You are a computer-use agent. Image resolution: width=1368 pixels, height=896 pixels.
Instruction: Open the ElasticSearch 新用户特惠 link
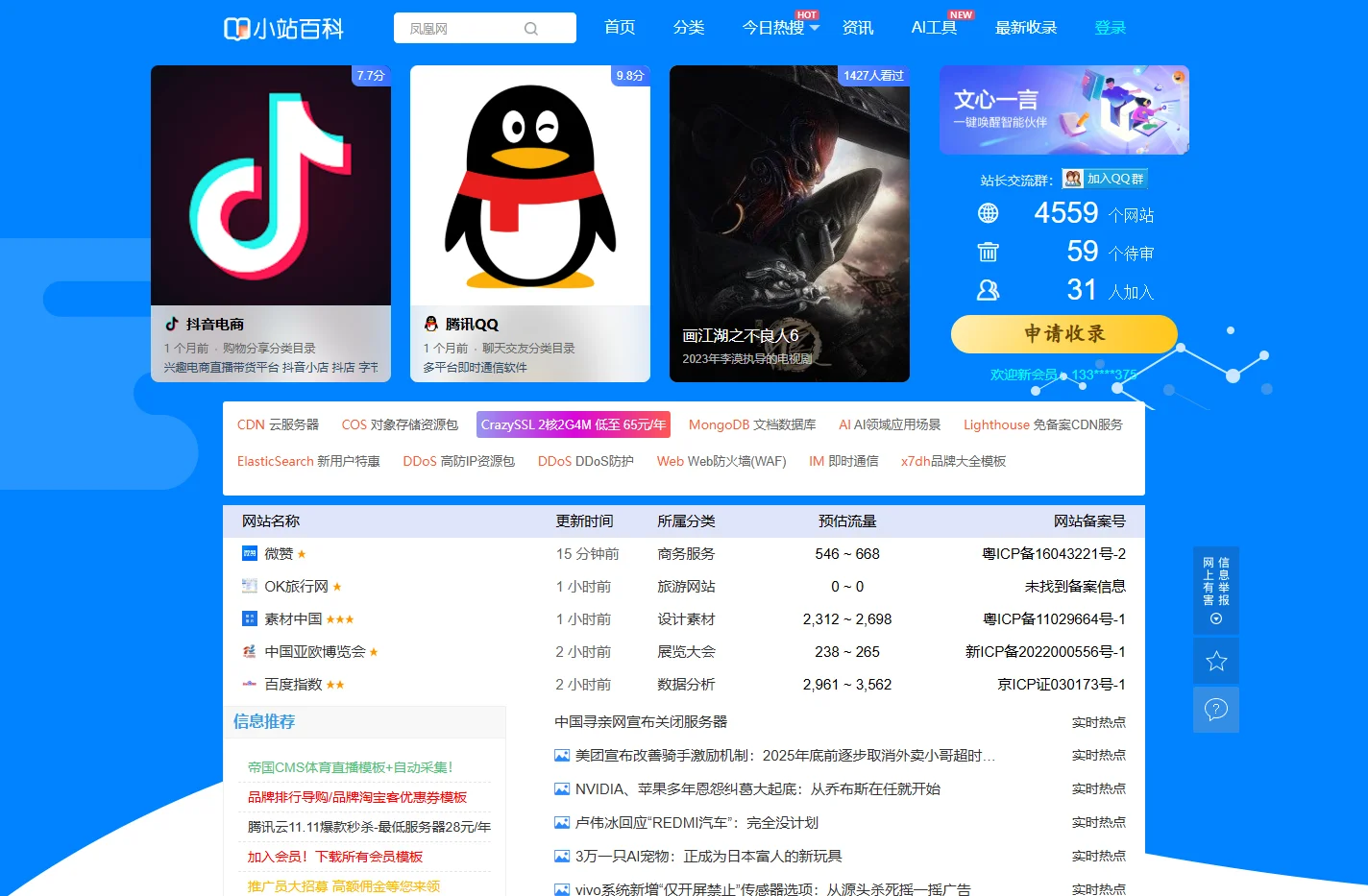click(x=308, y=461)
